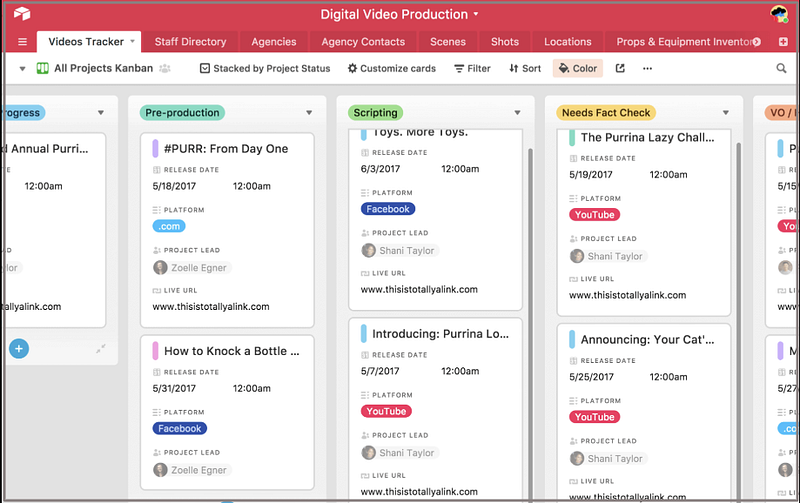The width and height of the screenshot is (800, 503).
Task: Switch to the Staff Directory tab
Action: tap(190, 42)
